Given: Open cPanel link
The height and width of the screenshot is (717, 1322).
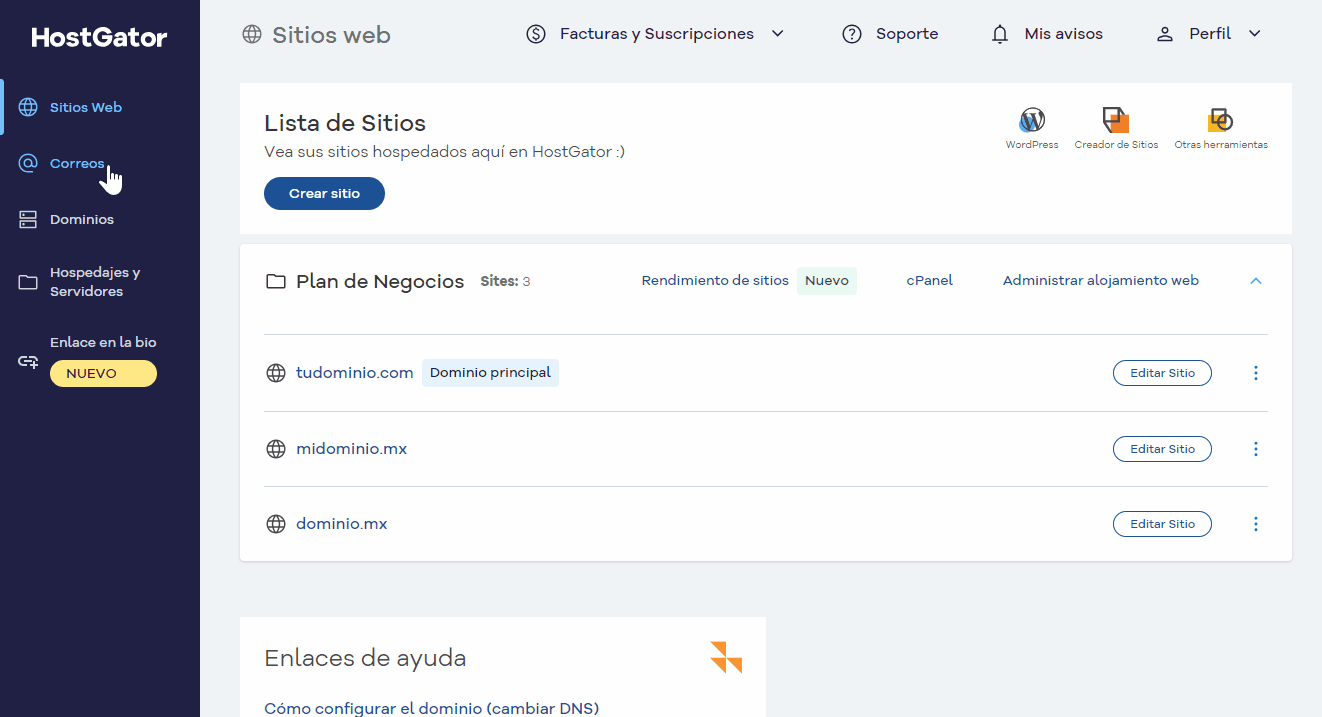Looking at the screenshot, I should [930, 280].
